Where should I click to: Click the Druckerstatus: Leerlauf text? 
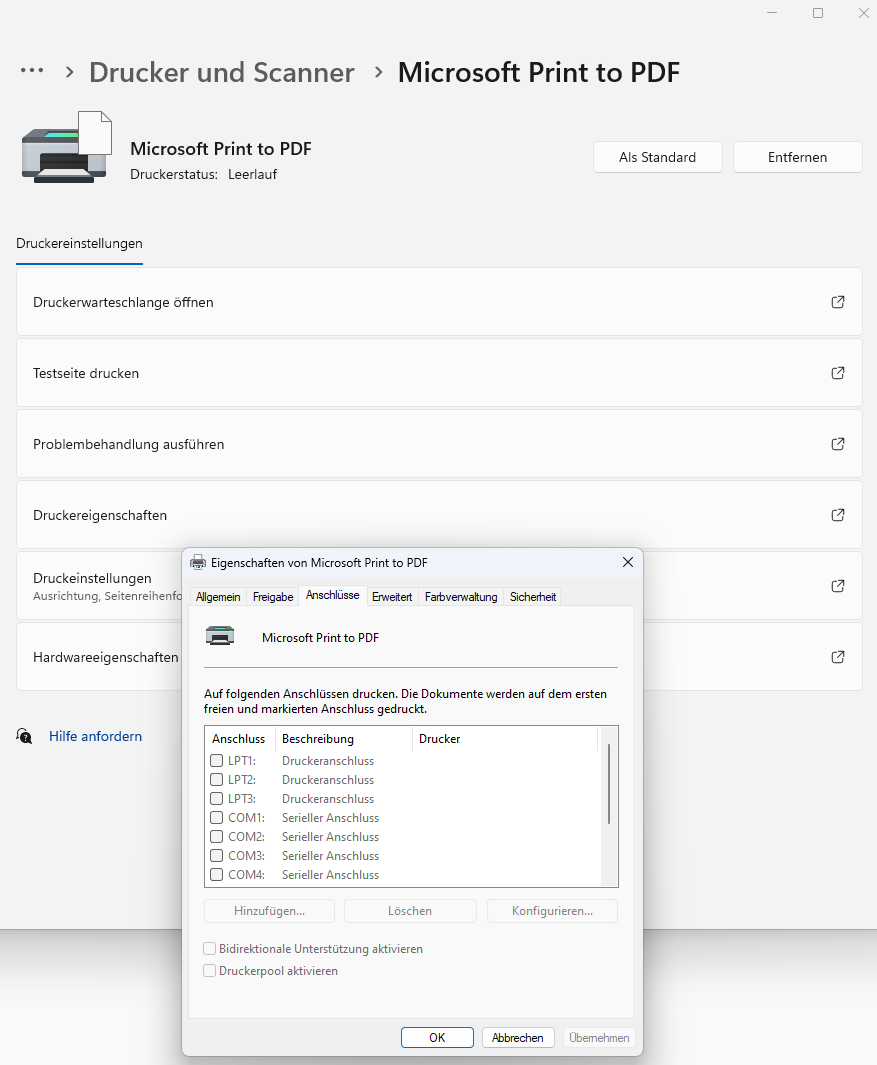[x=204, y=175]
